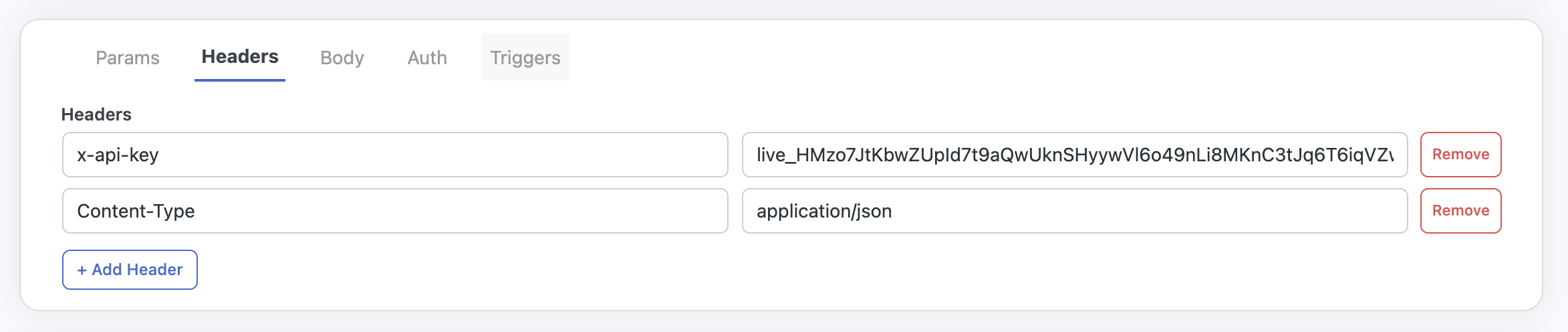
Task: Select the Headers tab
Action: click(240, 57)
